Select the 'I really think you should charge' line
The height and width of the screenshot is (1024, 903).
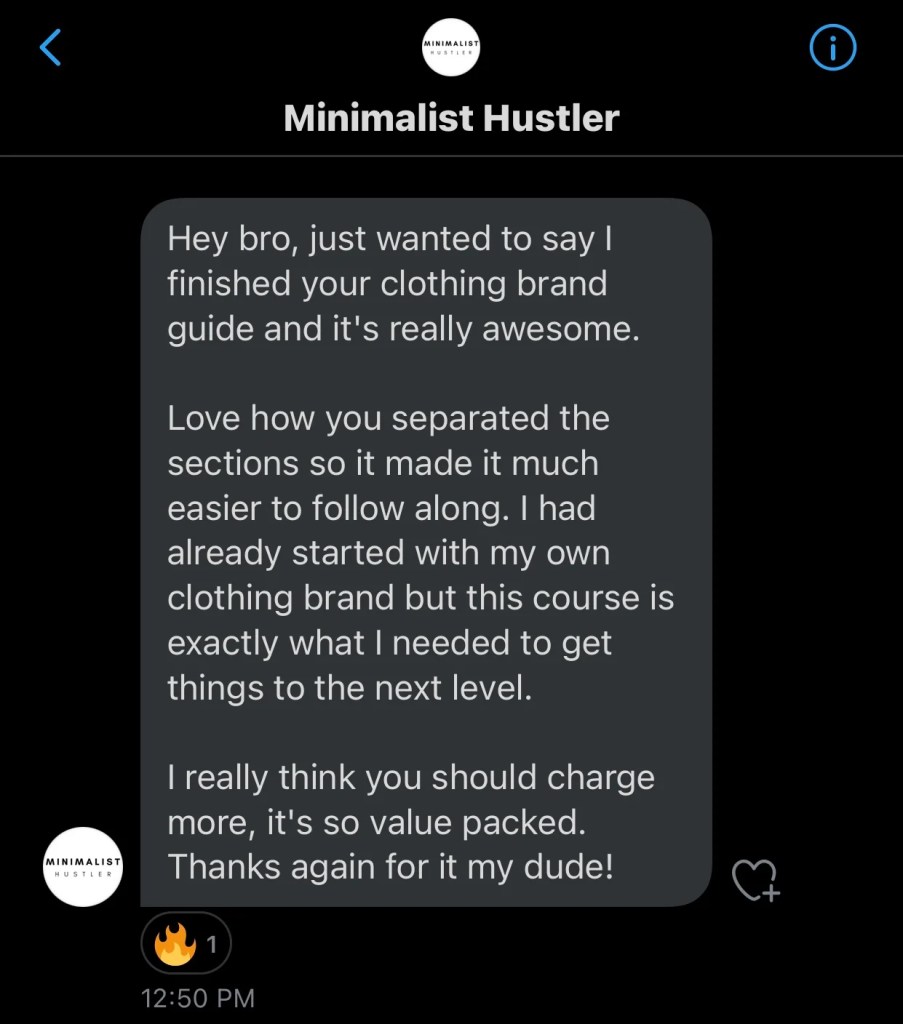pos(411,777)
